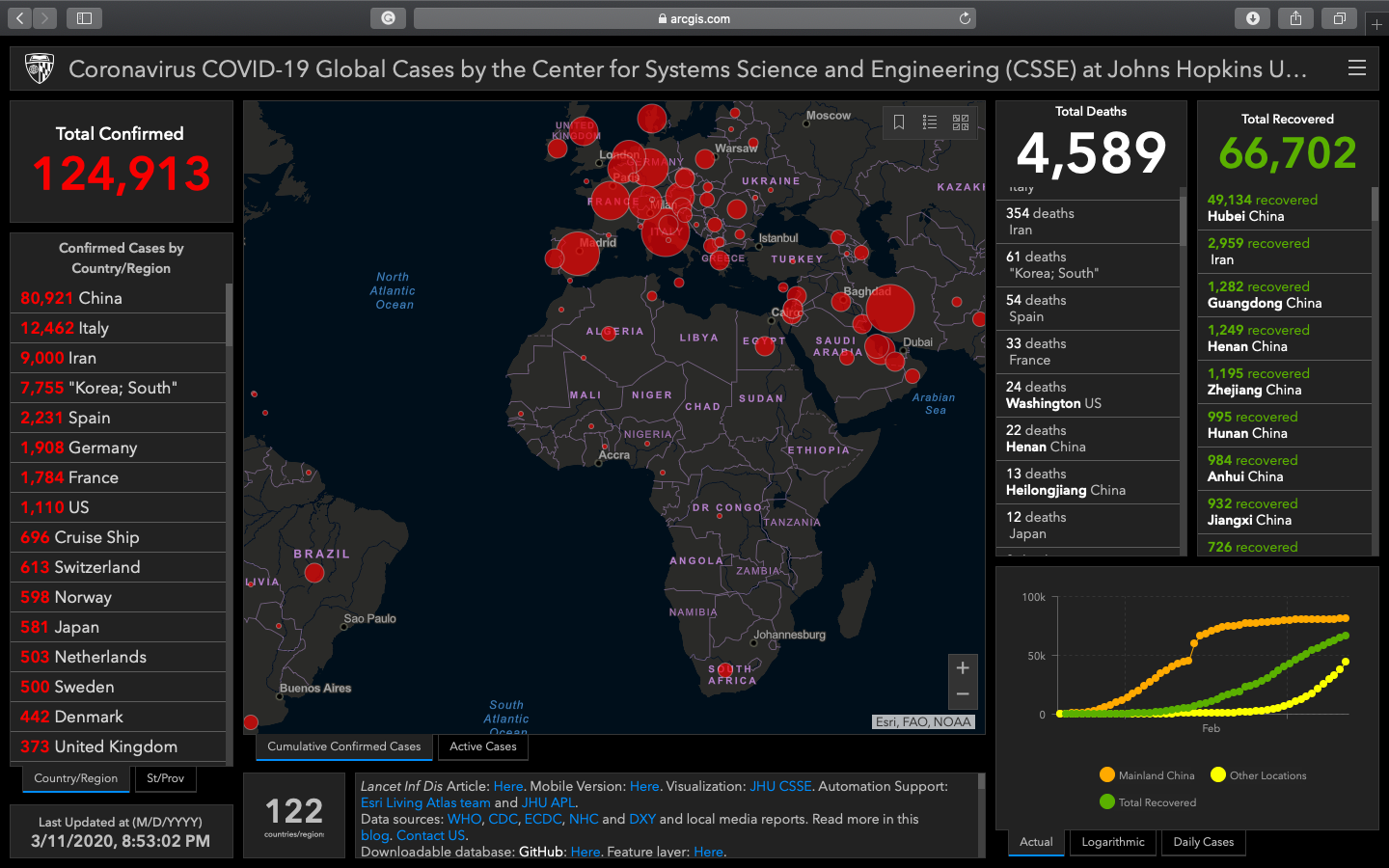This screenshot has width=1389, height=868.
Task: Show the Safari sidebar
Action: point(84,17)
